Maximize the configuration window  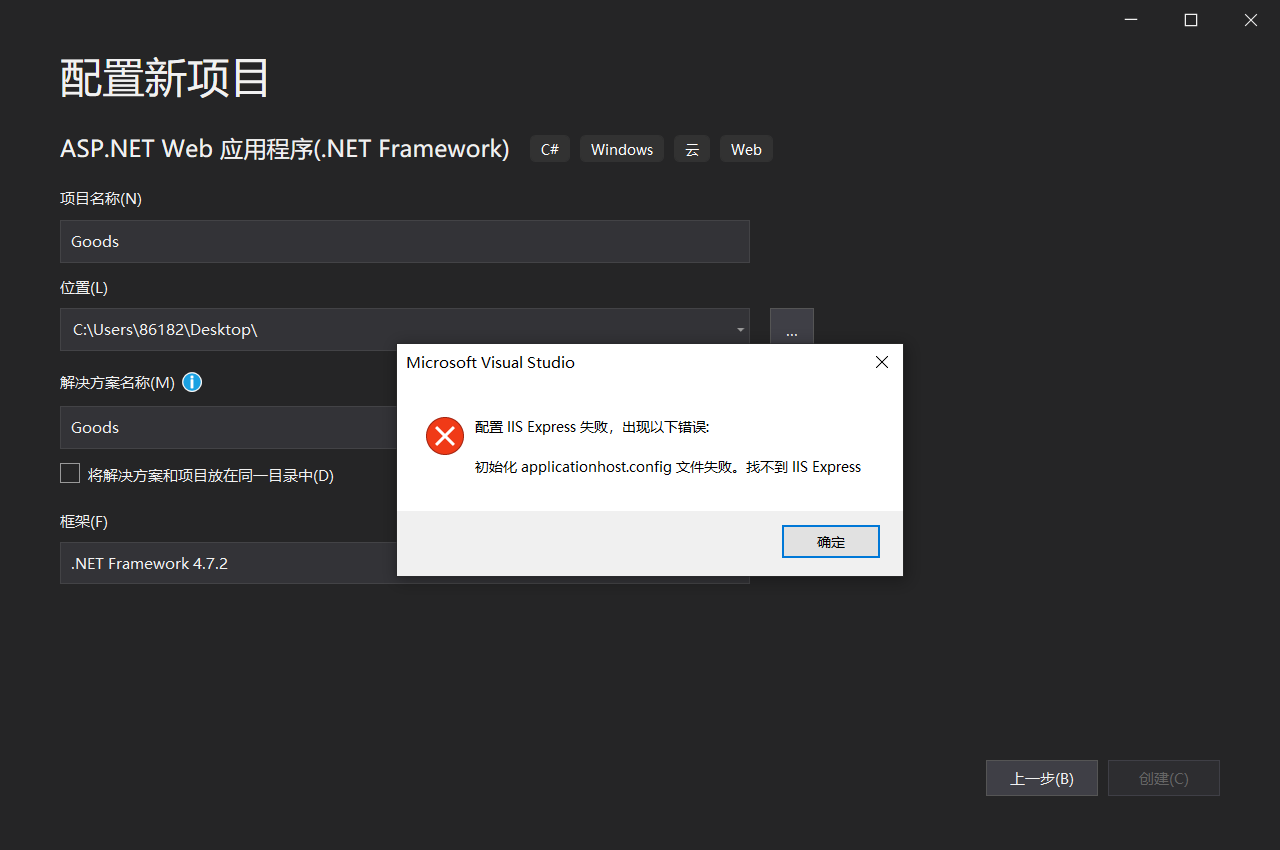tap(1191, 20)
